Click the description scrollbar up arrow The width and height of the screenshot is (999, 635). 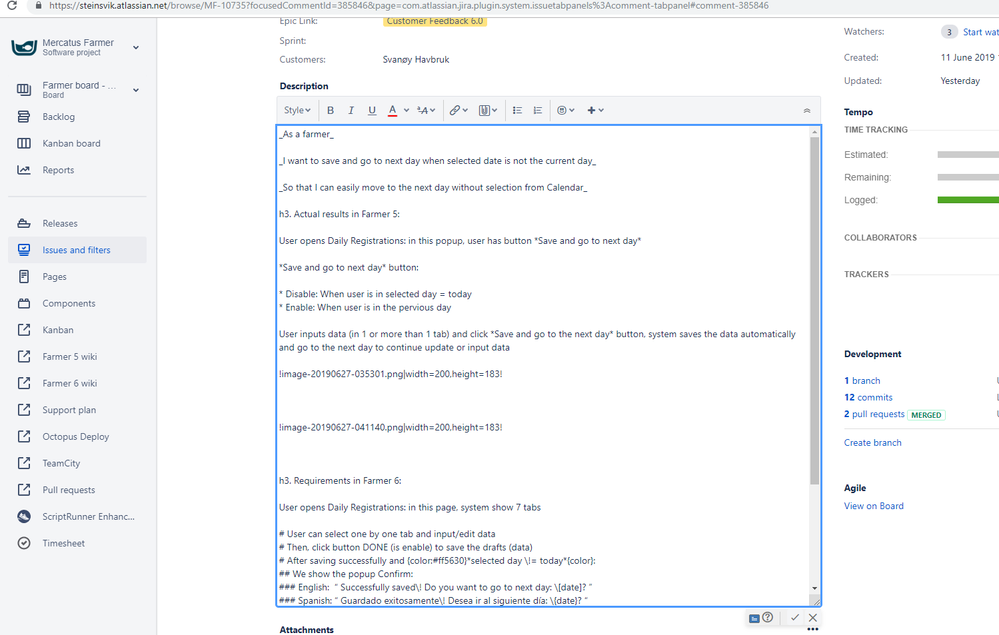pyautogui.click(x=814, y=132)
